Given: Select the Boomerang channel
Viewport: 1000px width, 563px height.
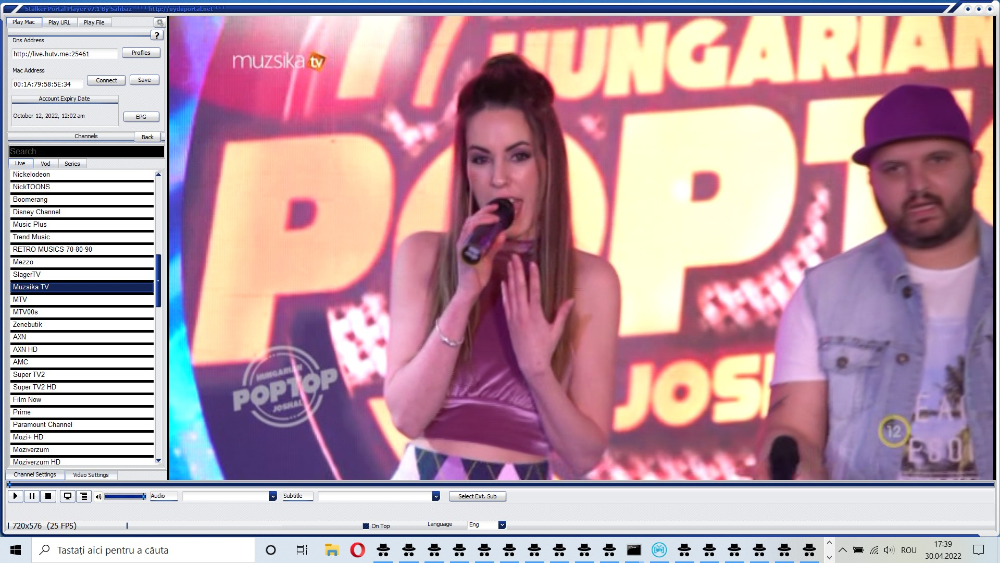Looking at the screenshot, I should coord(82,200).
